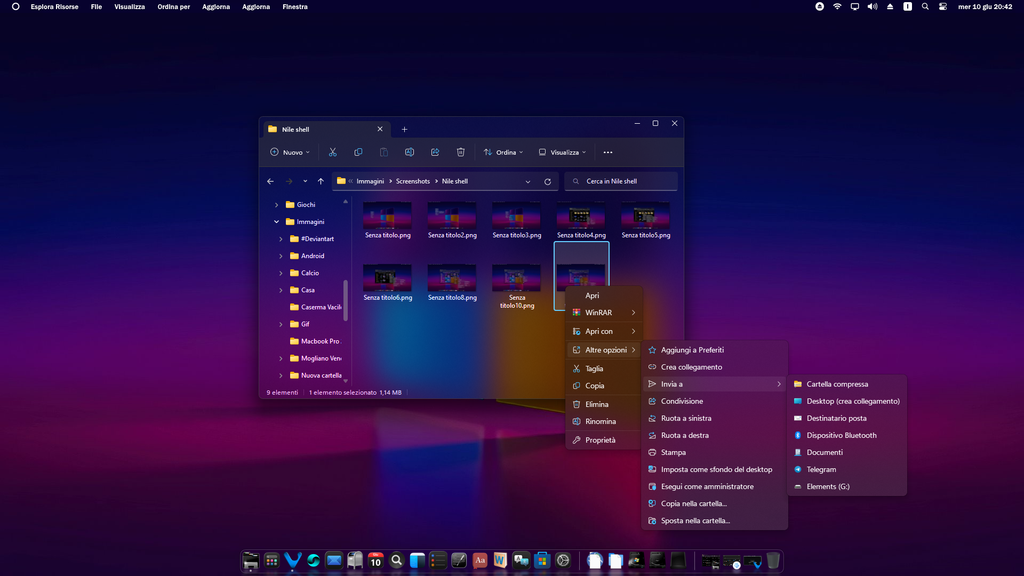The width and height of the screenshot is (1024, 576).
Task: Click Imposta come sfondo del desktop
Action: pos(714,470)
